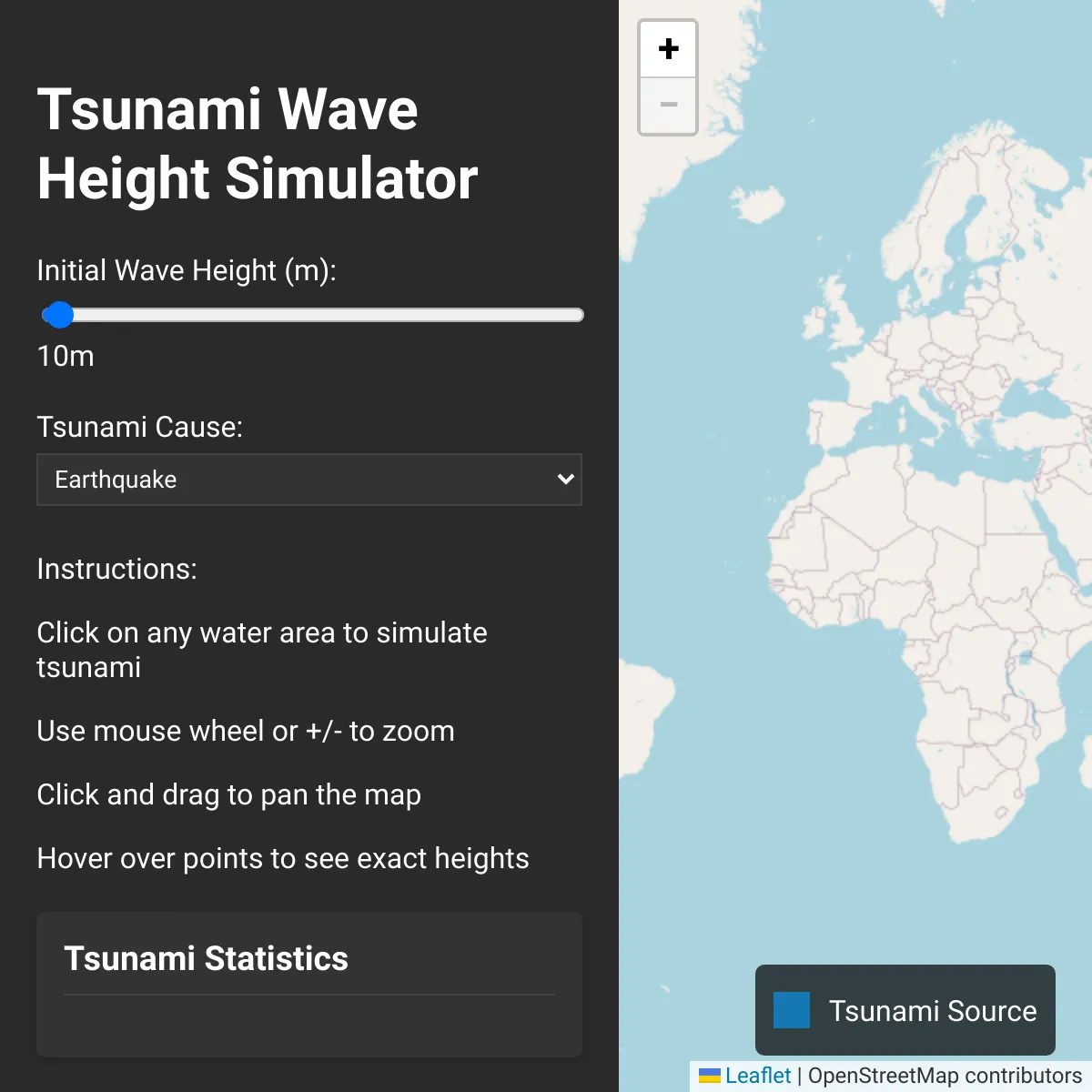Click Iceland on the map
The height and width of the screenshot is (1092, 1092).
pos(757,205)
